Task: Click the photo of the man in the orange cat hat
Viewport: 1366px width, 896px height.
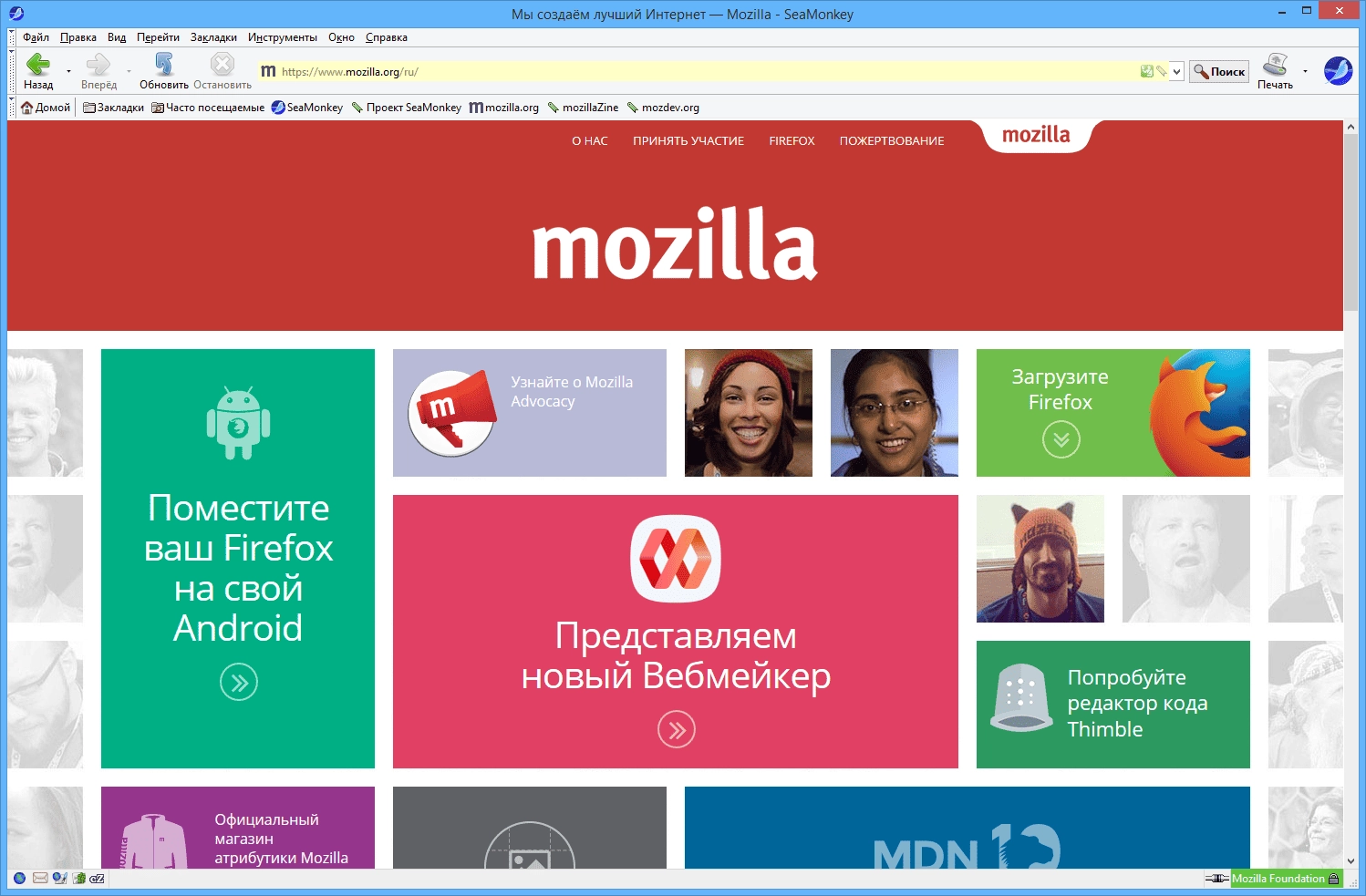Action: coord(1040,559)
